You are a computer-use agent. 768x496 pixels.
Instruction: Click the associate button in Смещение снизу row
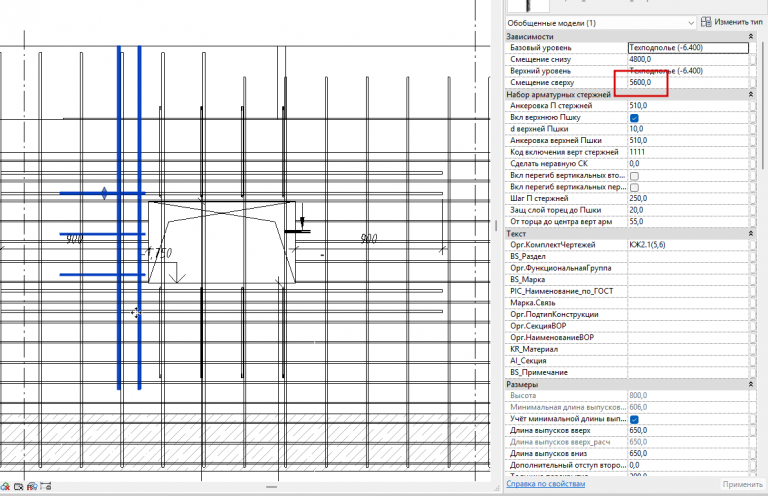[x=752, y=59]
